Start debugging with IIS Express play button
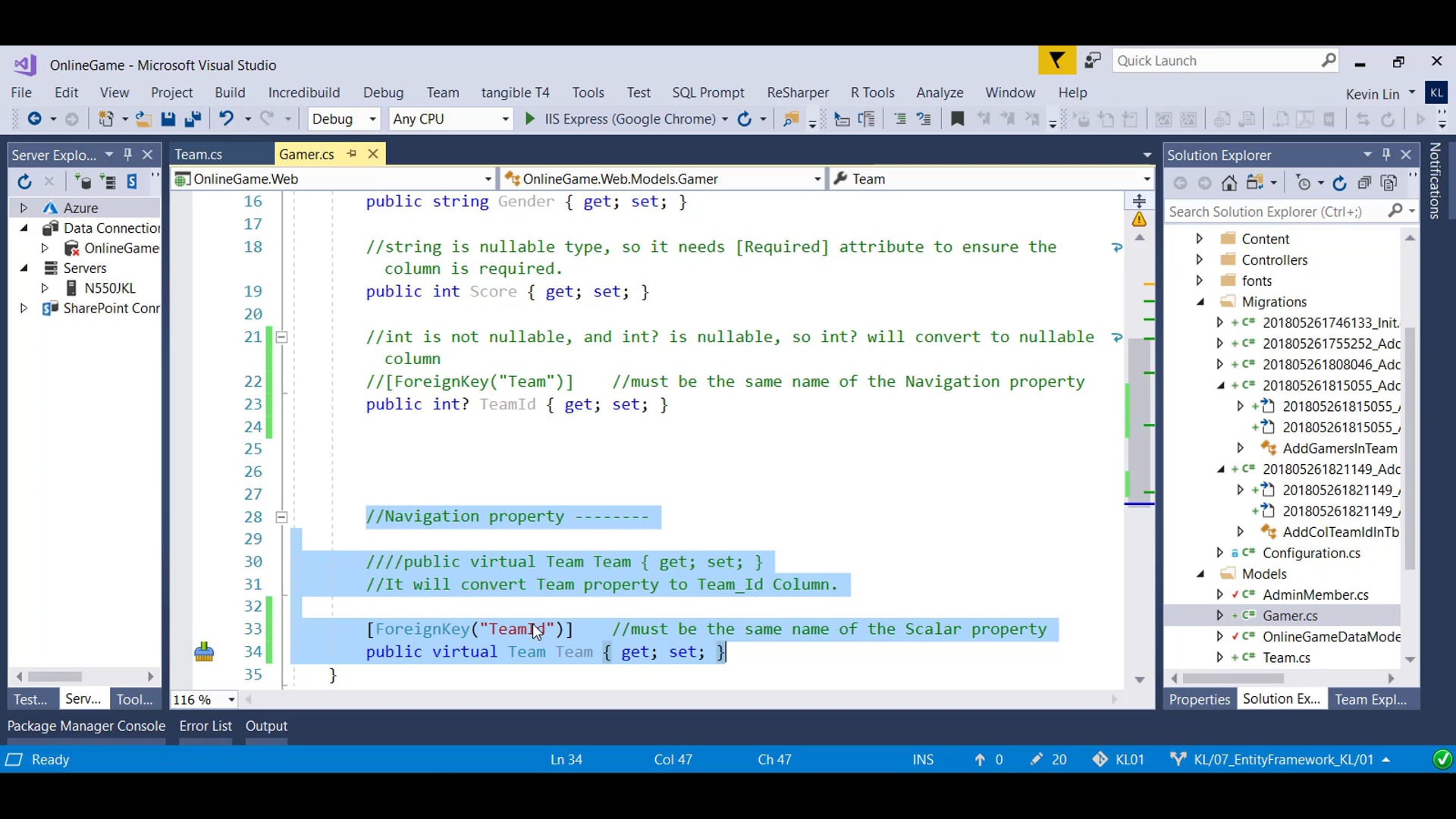This screenshot has height=819, width=1456. click(x=530, y=119)
